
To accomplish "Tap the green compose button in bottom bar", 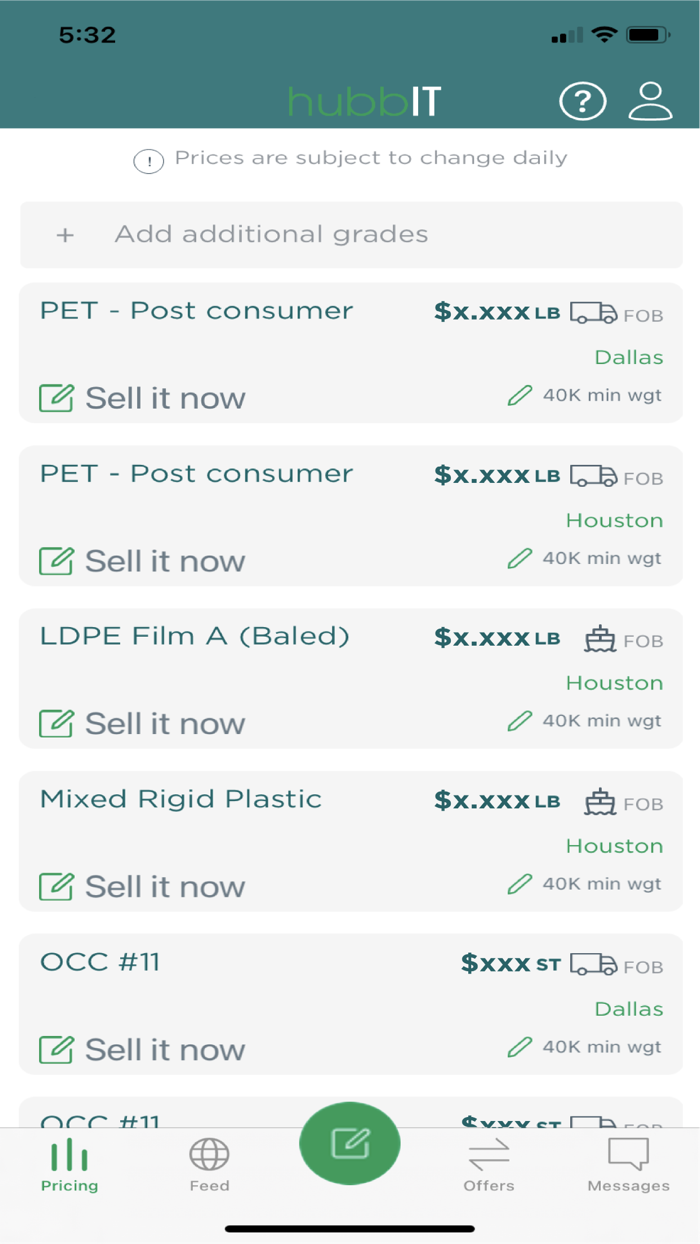I will point(350,1143).
